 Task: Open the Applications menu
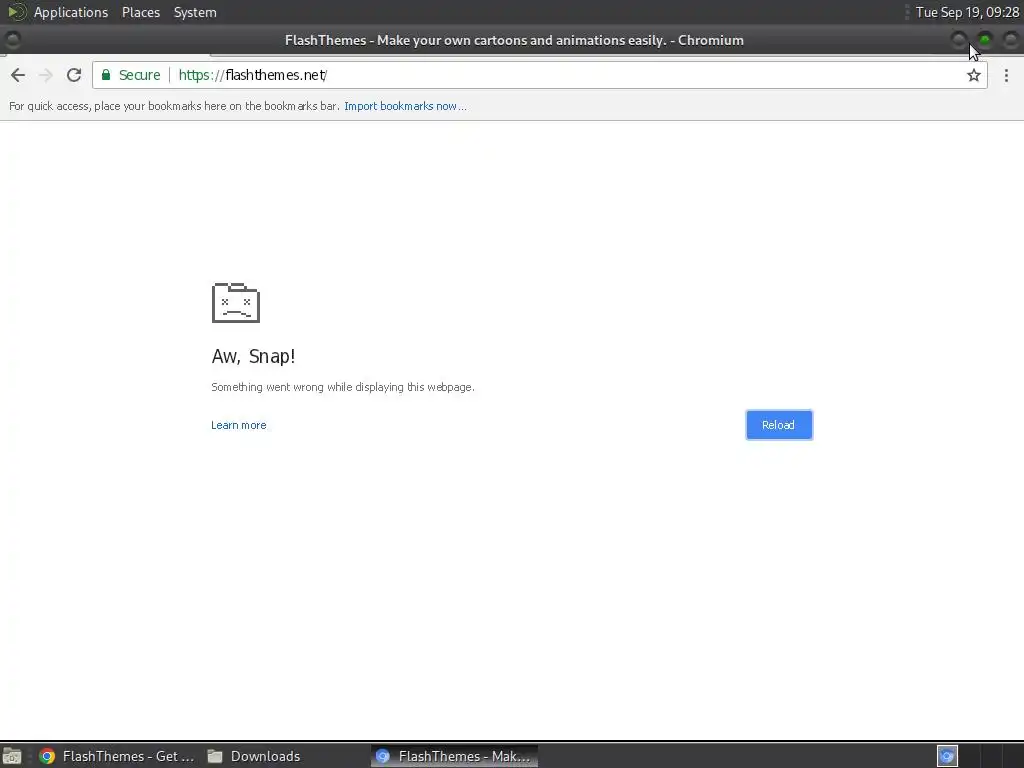click(x=71, y=12)
